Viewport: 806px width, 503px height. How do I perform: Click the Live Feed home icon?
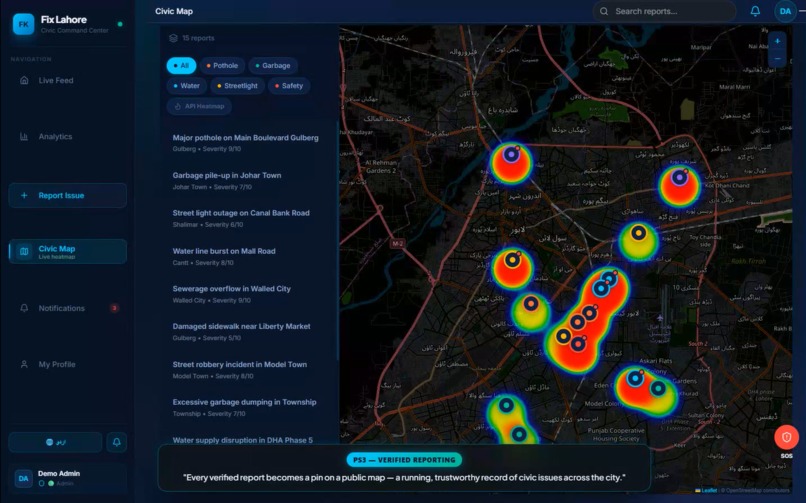point(24,80)
